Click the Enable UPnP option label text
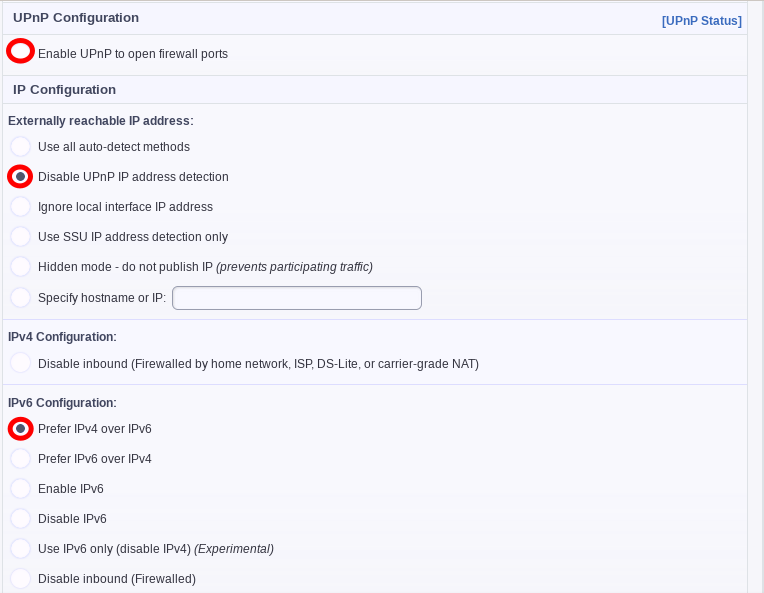 point(133,54)
